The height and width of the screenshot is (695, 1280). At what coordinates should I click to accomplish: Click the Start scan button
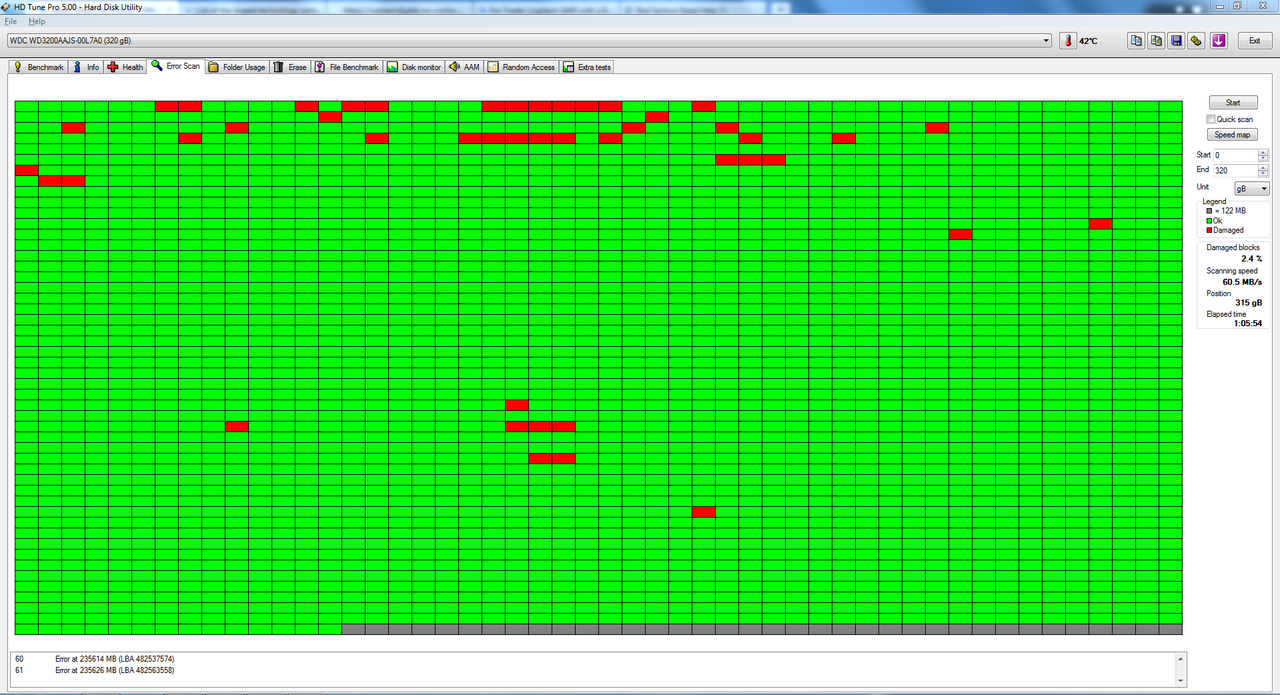pos(1233,102)
